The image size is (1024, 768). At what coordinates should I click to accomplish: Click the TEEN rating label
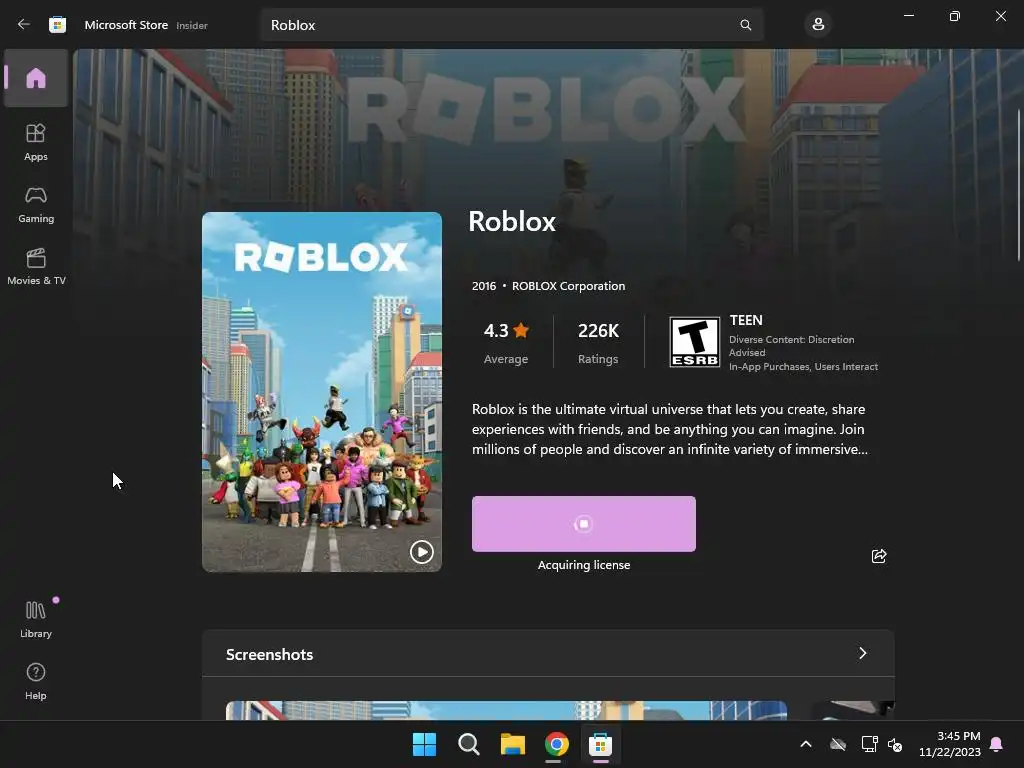[746, 320]
